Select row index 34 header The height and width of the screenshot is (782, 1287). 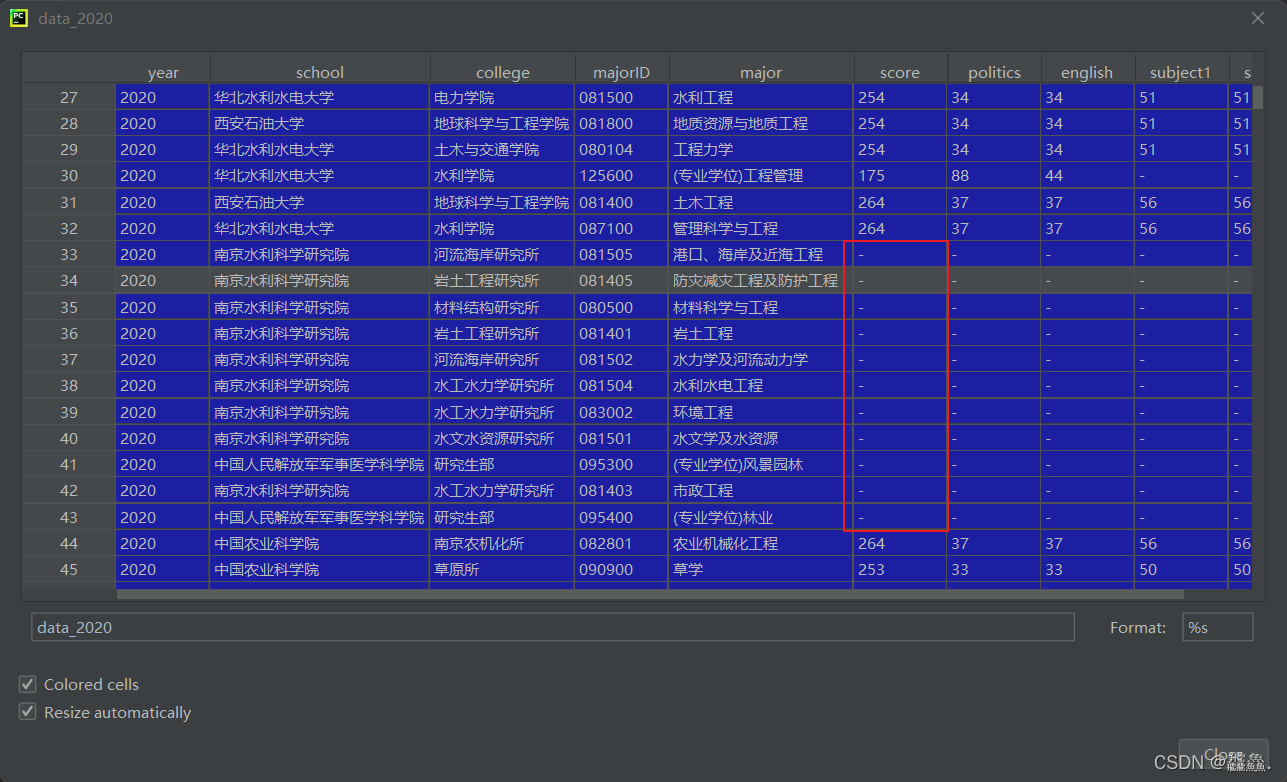[69, 281]
